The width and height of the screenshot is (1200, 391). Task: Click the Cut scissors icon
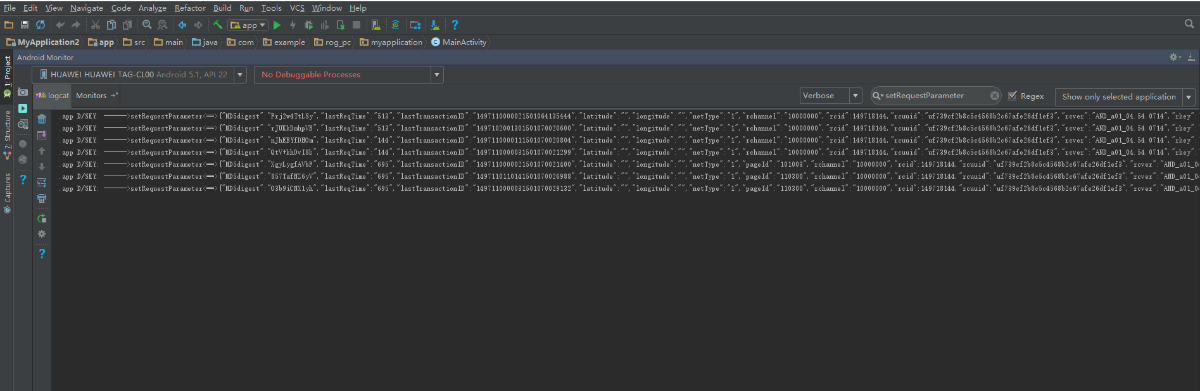tap(95, 25)
